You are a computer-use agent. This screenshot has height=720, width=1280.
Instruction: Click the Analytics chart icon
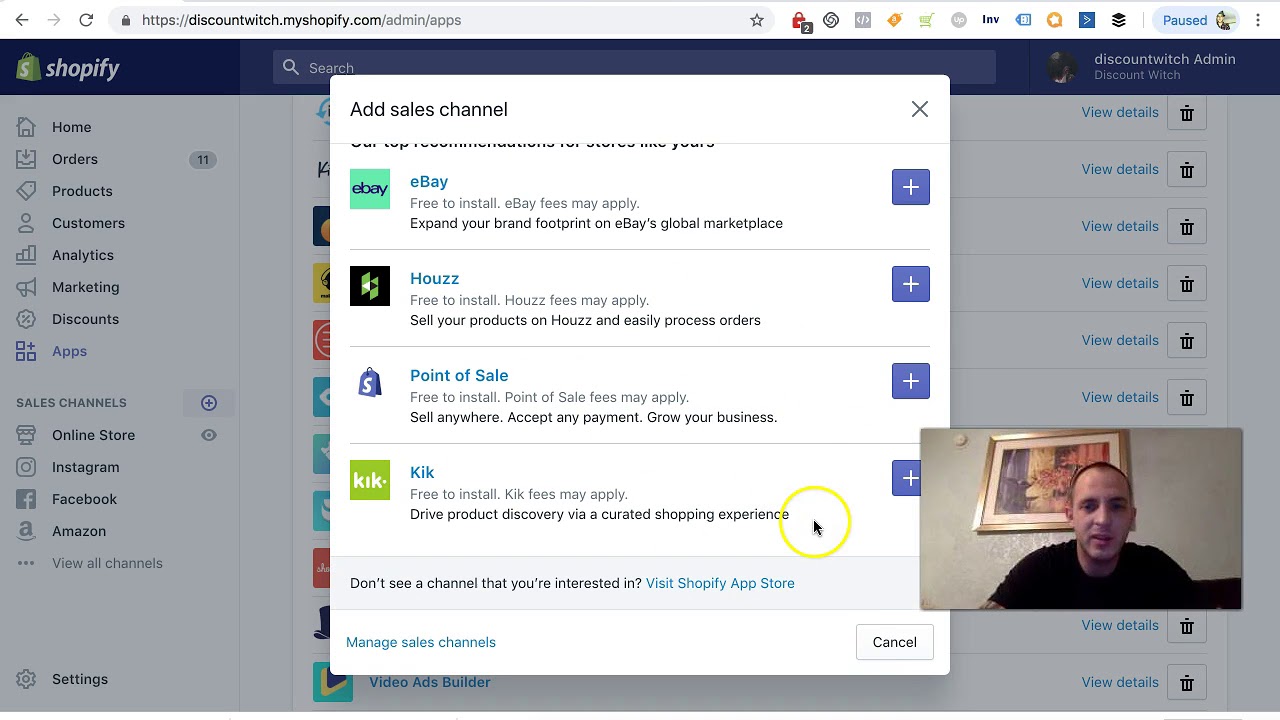click(x=26, y=255)
